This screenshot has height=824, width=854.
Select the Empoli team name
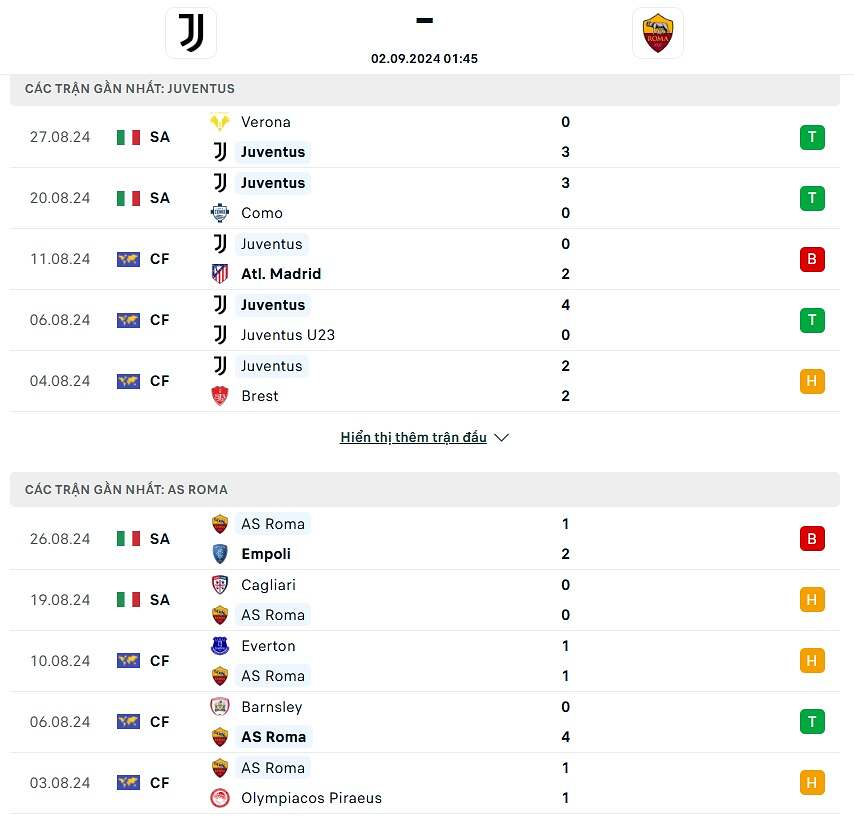click(266, 554)
